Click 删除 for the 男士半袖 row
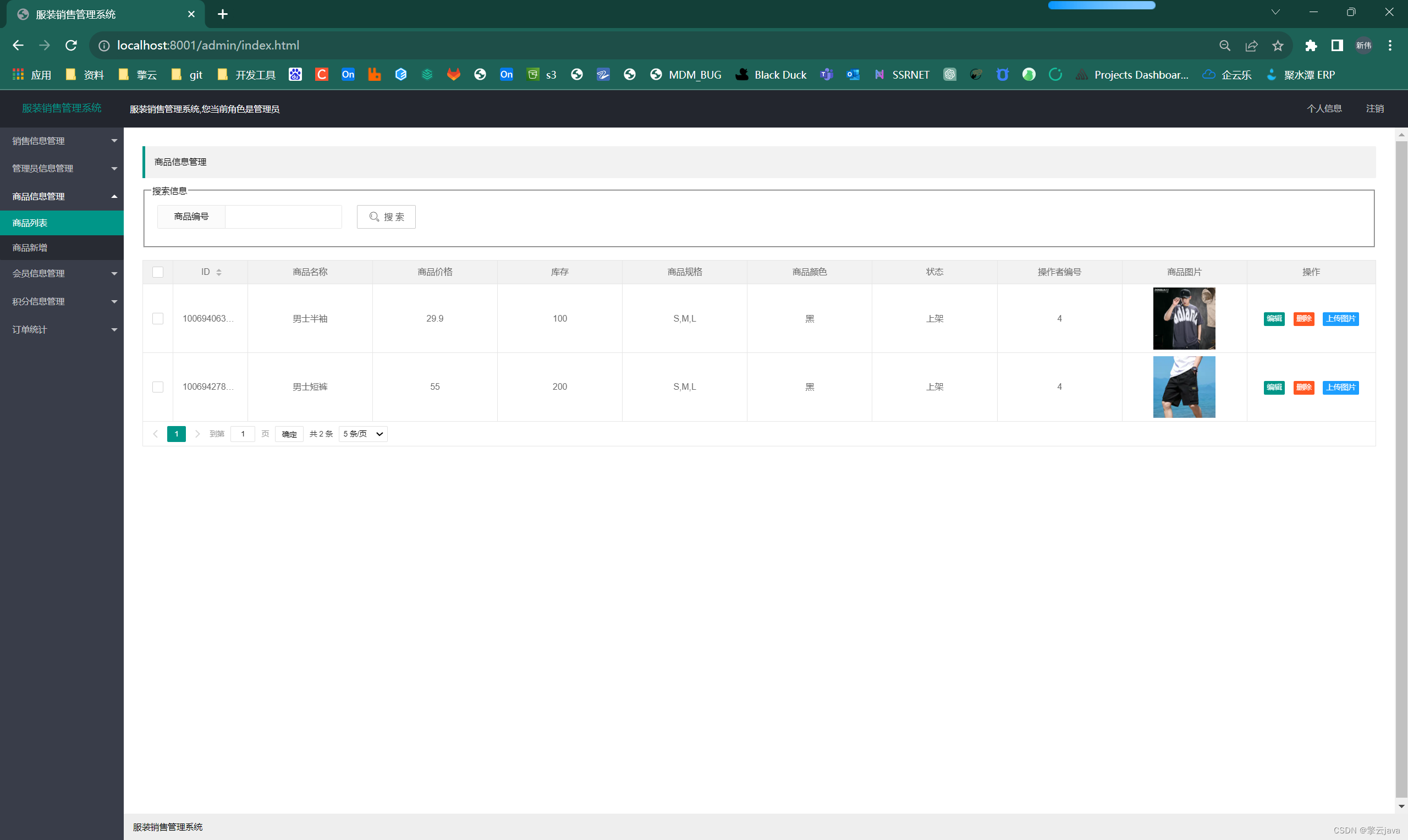The width and height of the screenshot is (1408, 840). [1303, 319]
